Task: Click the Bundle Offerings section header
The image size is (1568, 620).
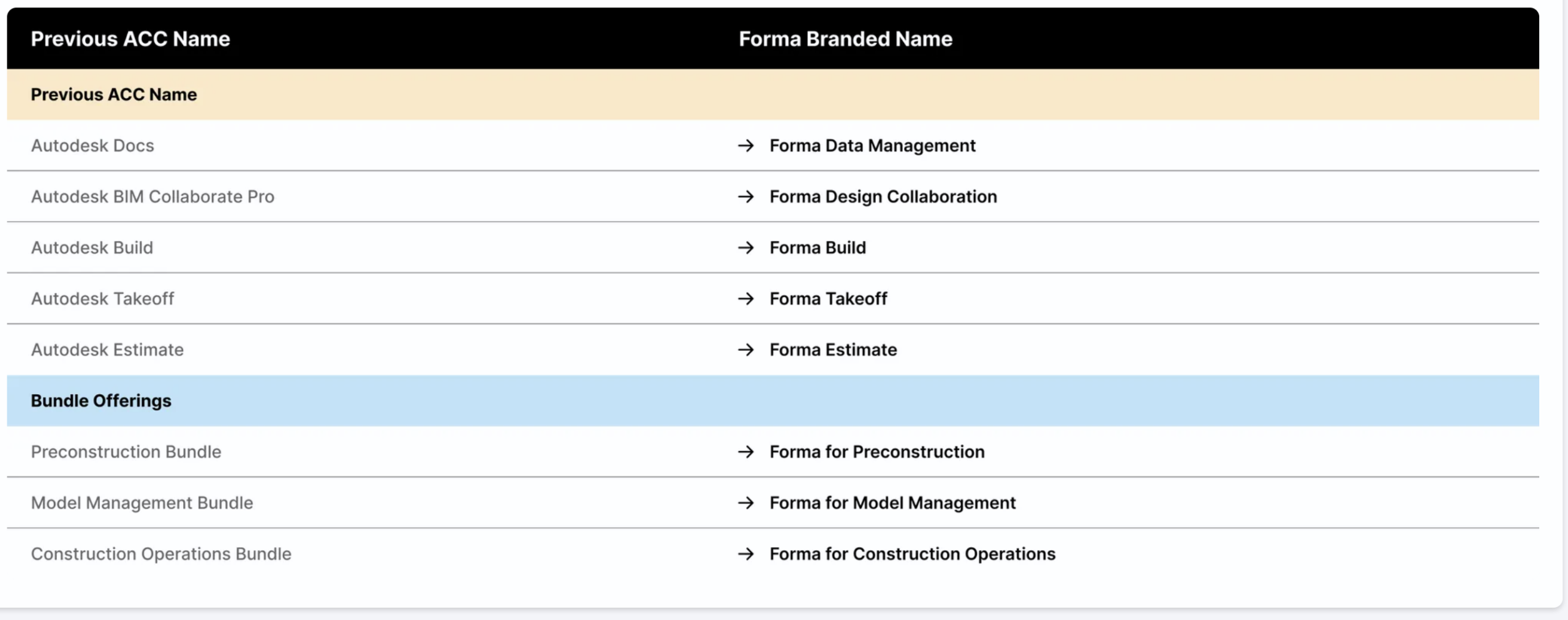Action: coord(101,401)
